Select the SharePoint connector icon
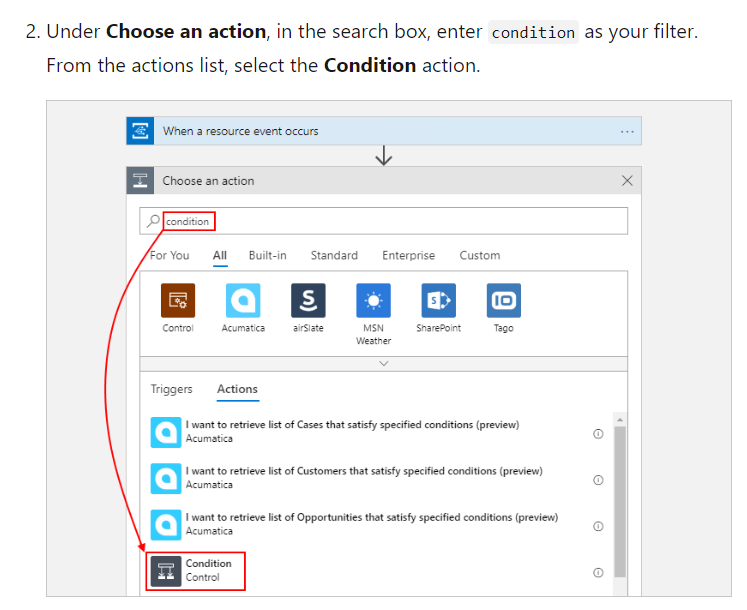The width and height of the screenshot is (747, 610). click(438, 301)
